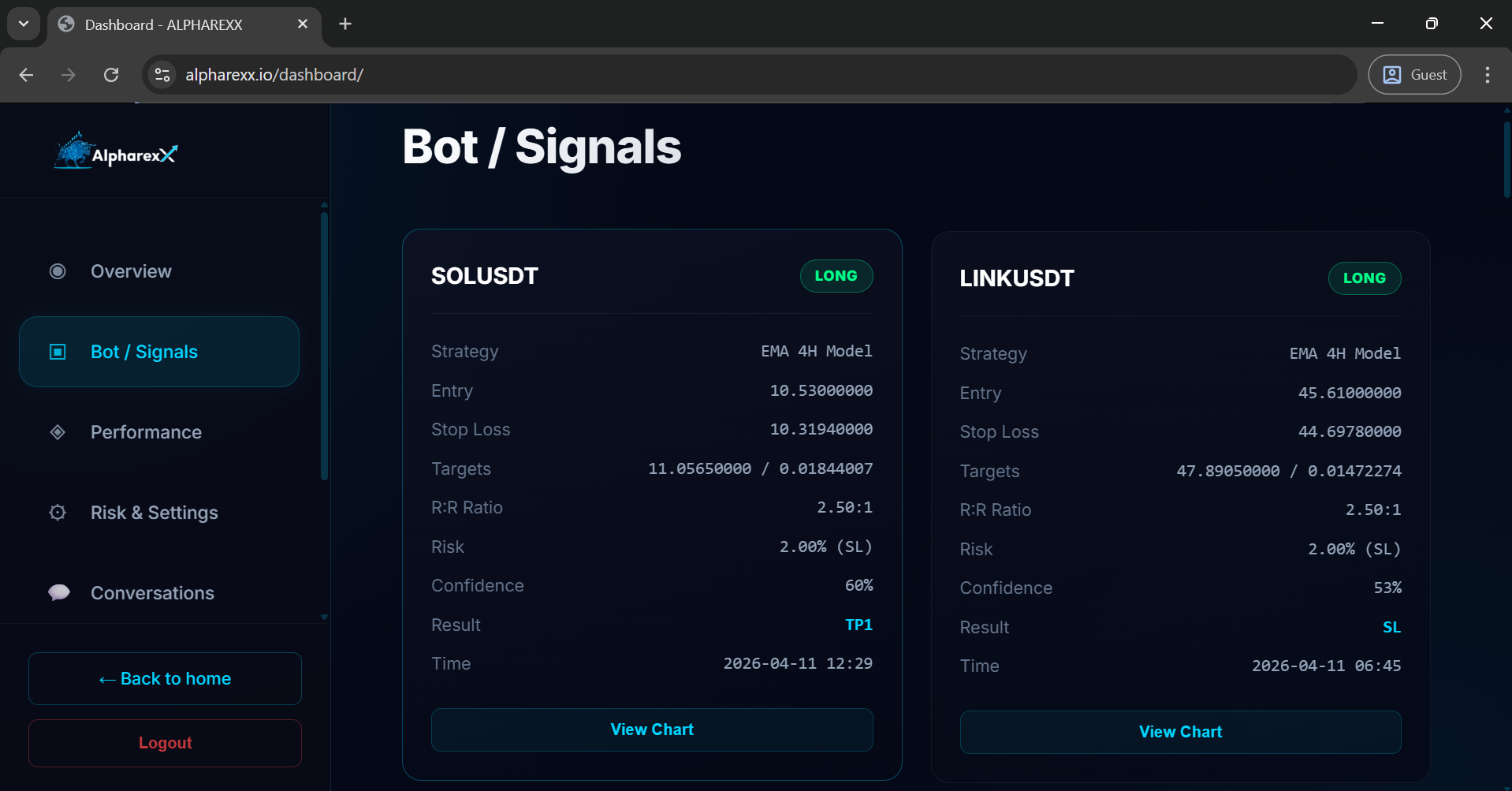Click the TP1 result on SOLUSDT
1512x791 pixels.
pos(858,625)
